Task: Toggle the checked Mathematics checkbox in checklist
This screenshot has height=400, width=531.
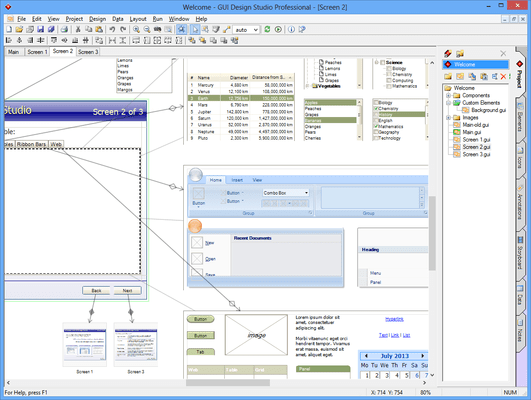Action: click(376, 126)
